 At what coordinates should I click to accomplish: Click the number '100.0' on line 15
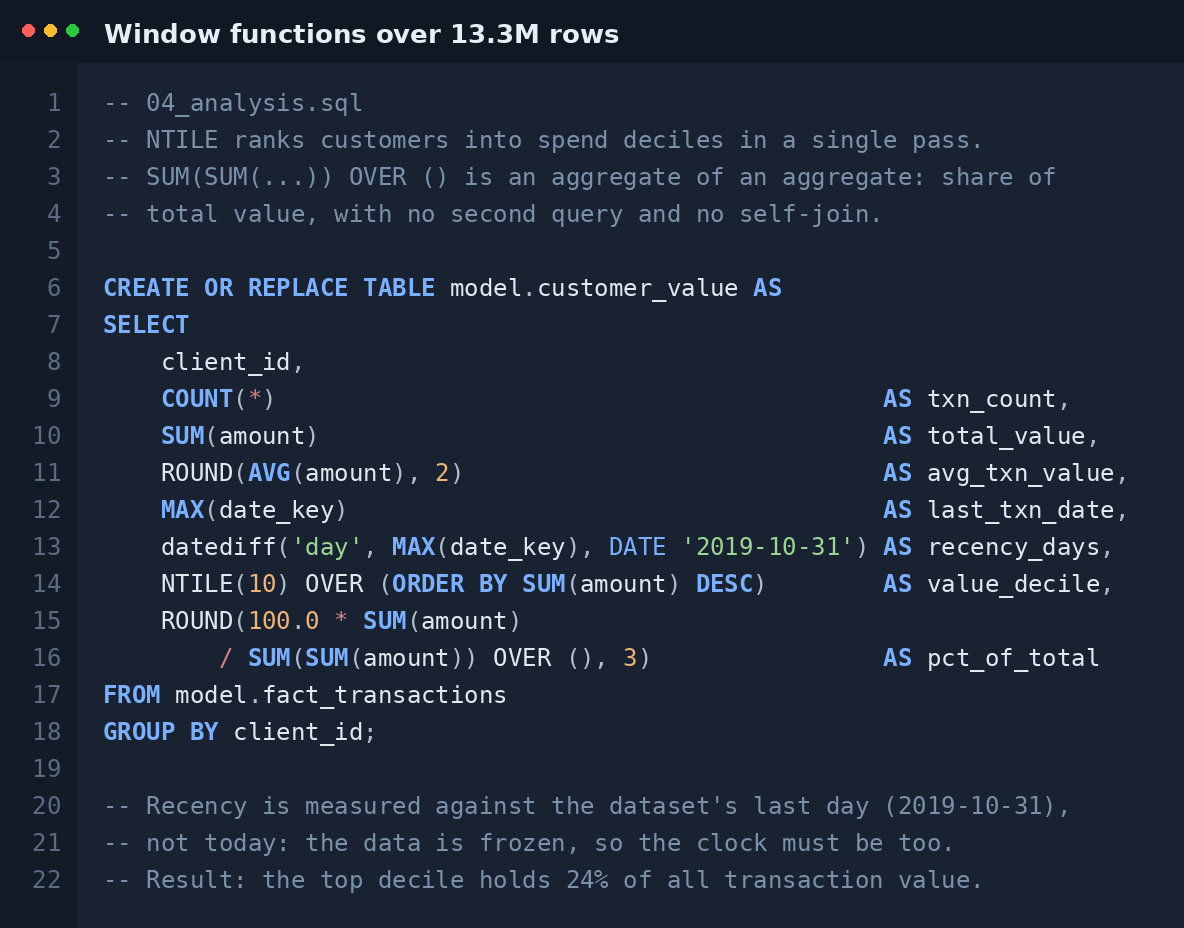point(284,621)
